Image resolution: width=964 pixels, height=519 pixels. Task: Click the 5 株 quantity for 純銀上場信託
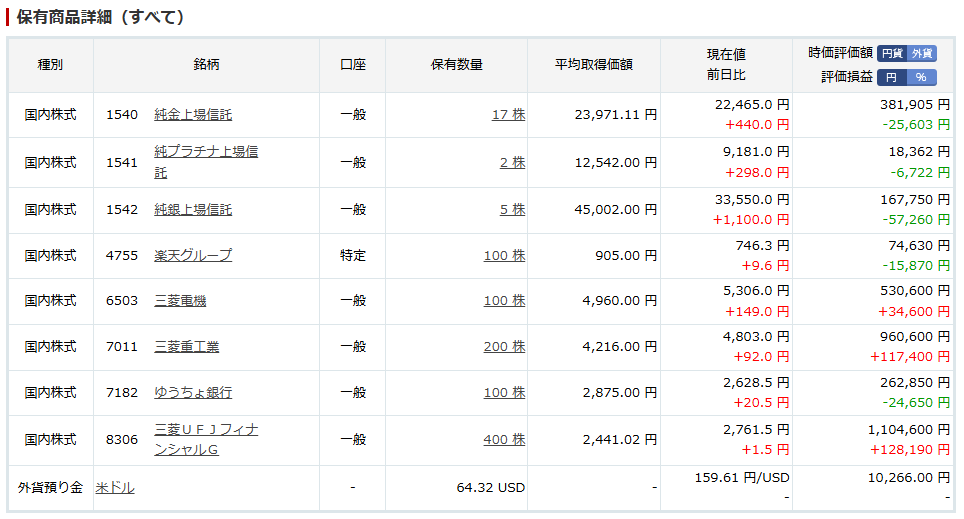pos(512,210)
